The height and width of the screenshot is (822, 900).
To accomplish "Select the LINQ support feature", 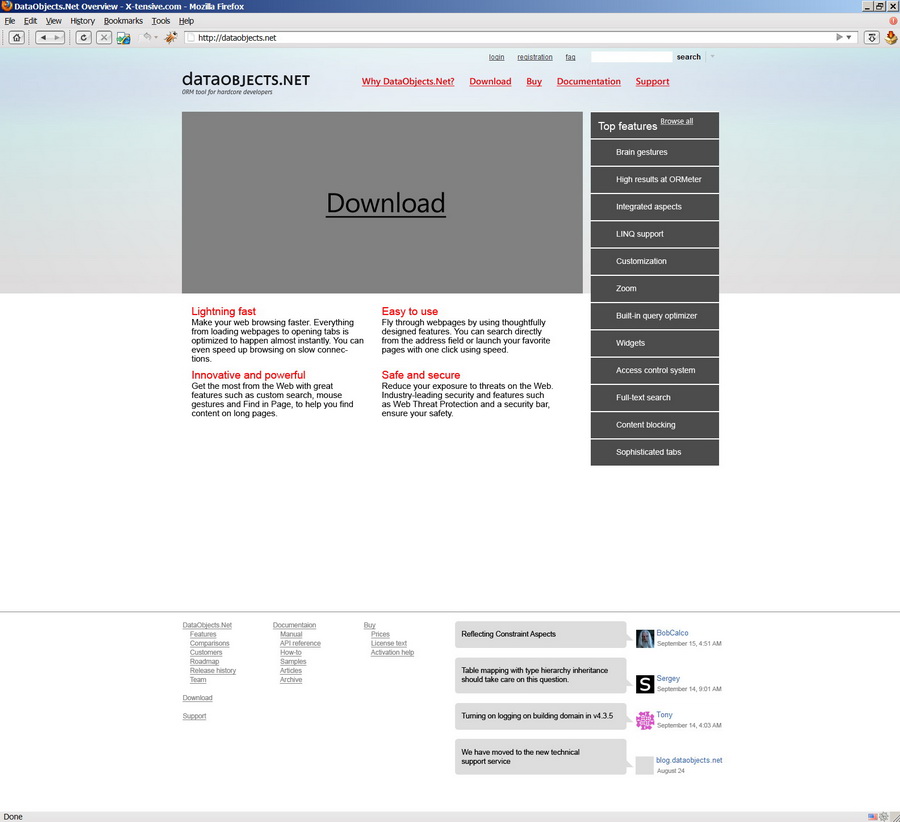I will tap(654, 234).
